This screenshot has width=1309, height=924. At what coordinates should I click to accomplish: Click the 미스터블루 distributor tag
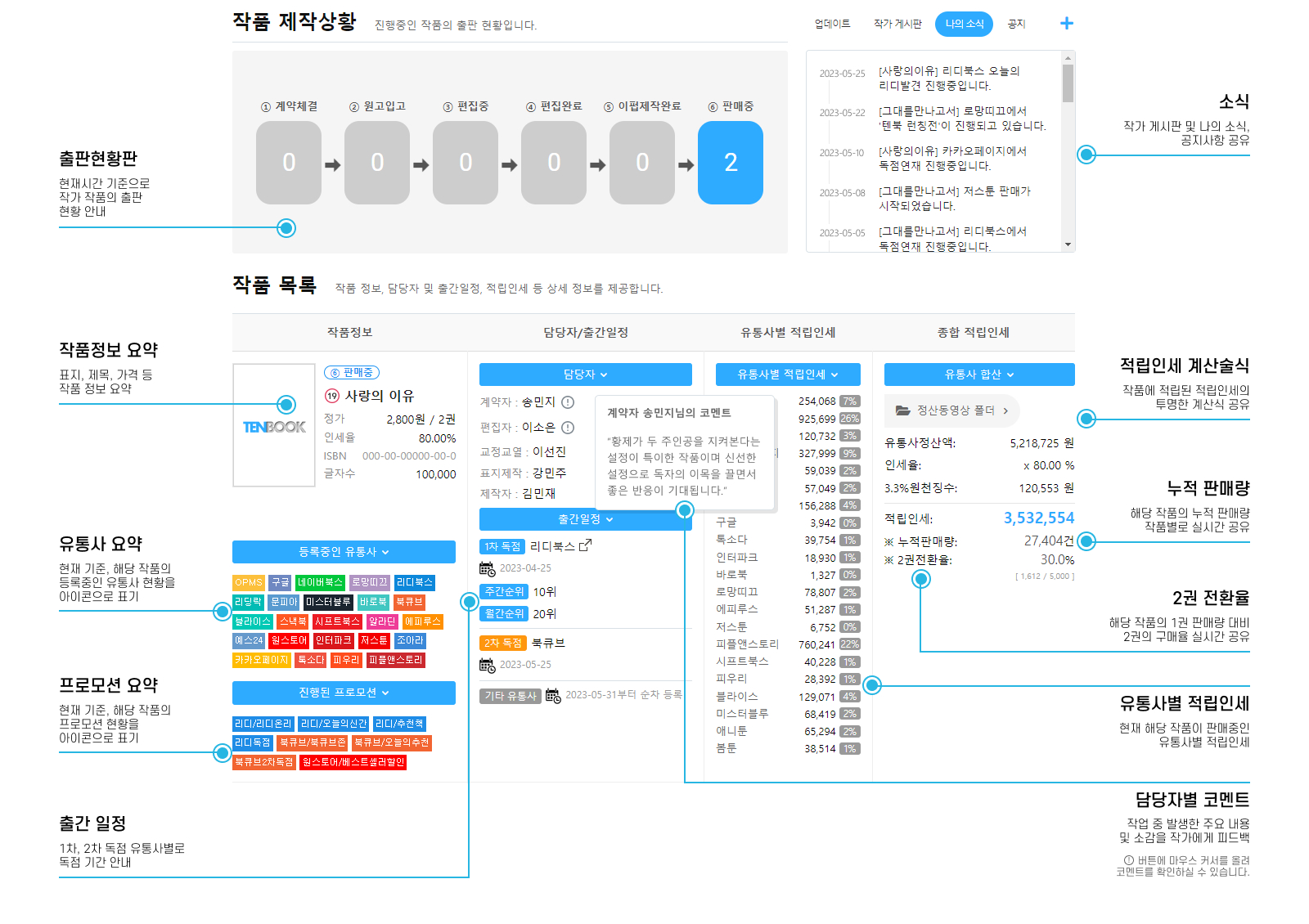[x=328, y=602]
